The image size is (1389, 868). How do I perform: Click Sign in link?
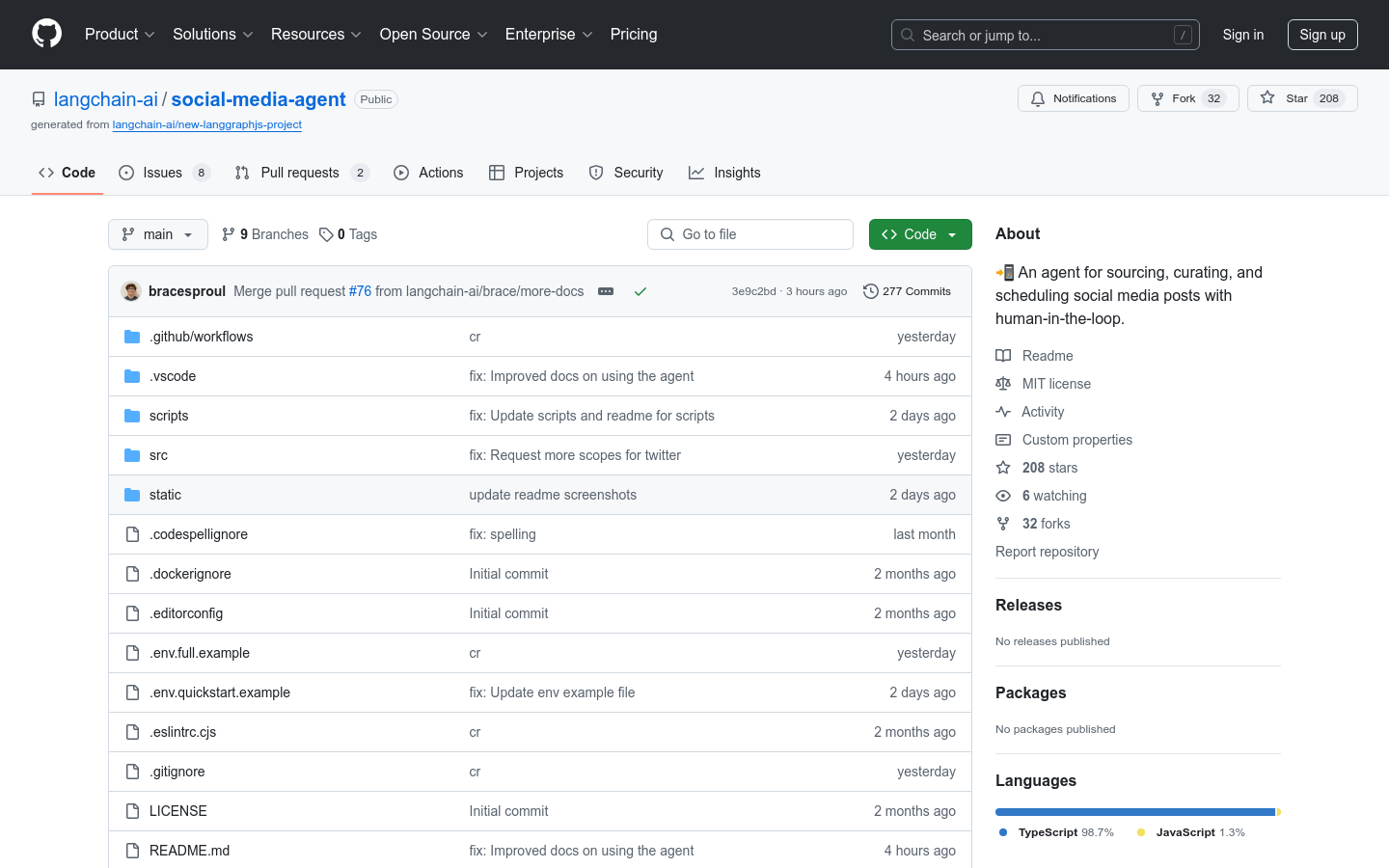click(1243, 35)
